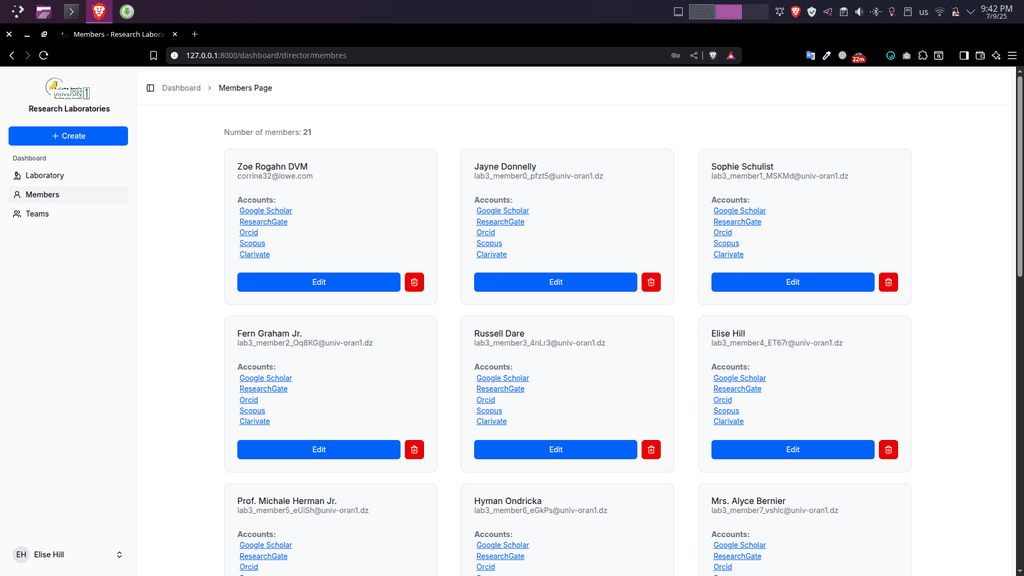
Task: Toggle the sidebar panel icon
Action: tap(150, 88)
